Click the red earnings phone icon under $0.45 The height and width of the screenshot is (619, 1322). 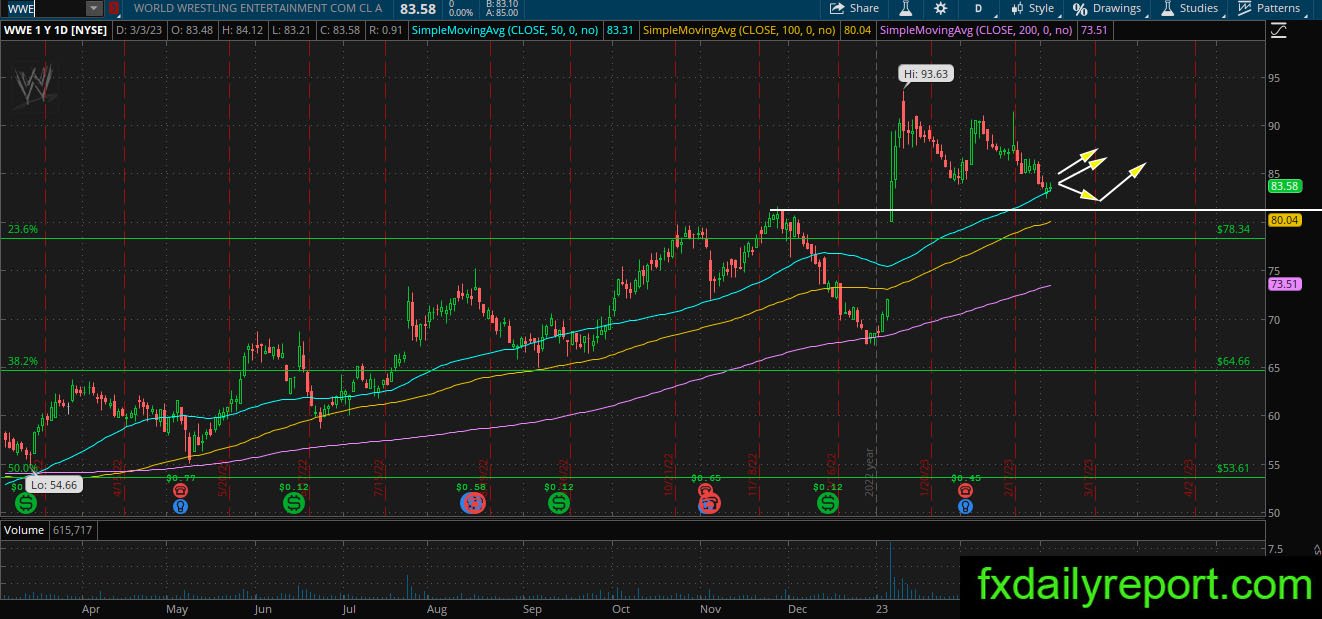click(x=965, y=491)
